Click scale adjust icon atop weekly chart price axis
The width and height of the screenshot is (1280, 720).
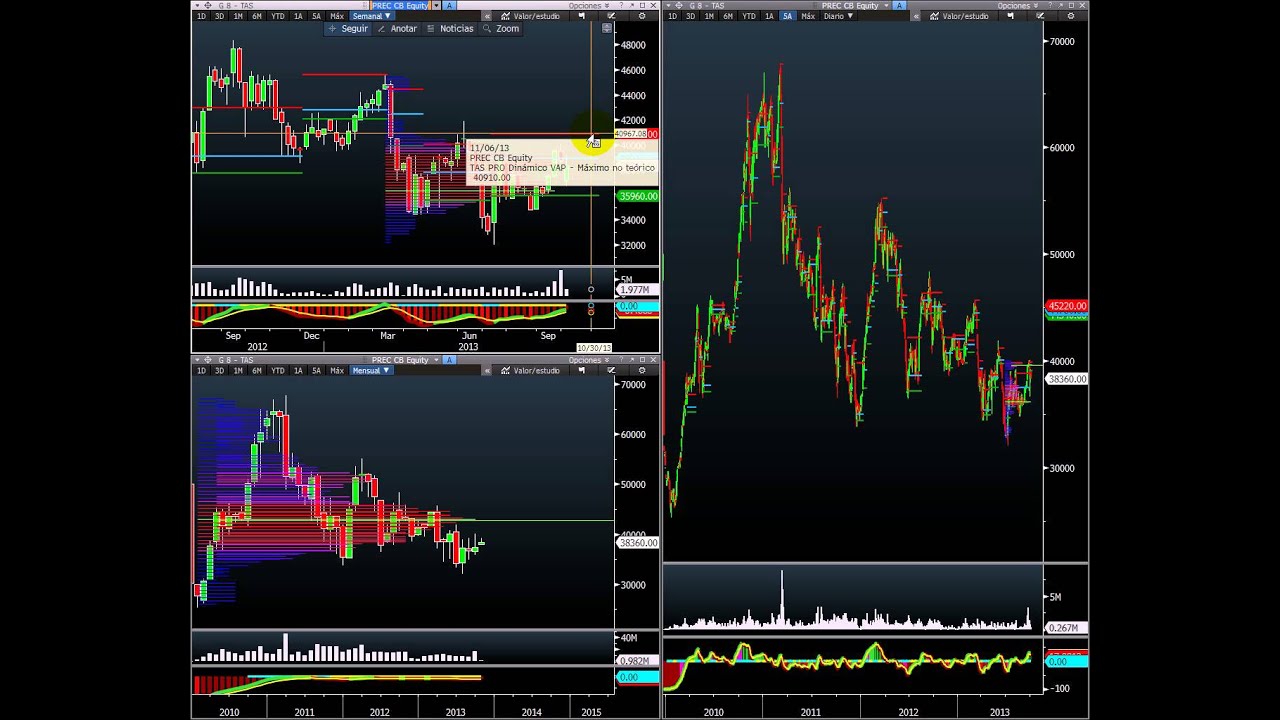[x=607, y=28]
